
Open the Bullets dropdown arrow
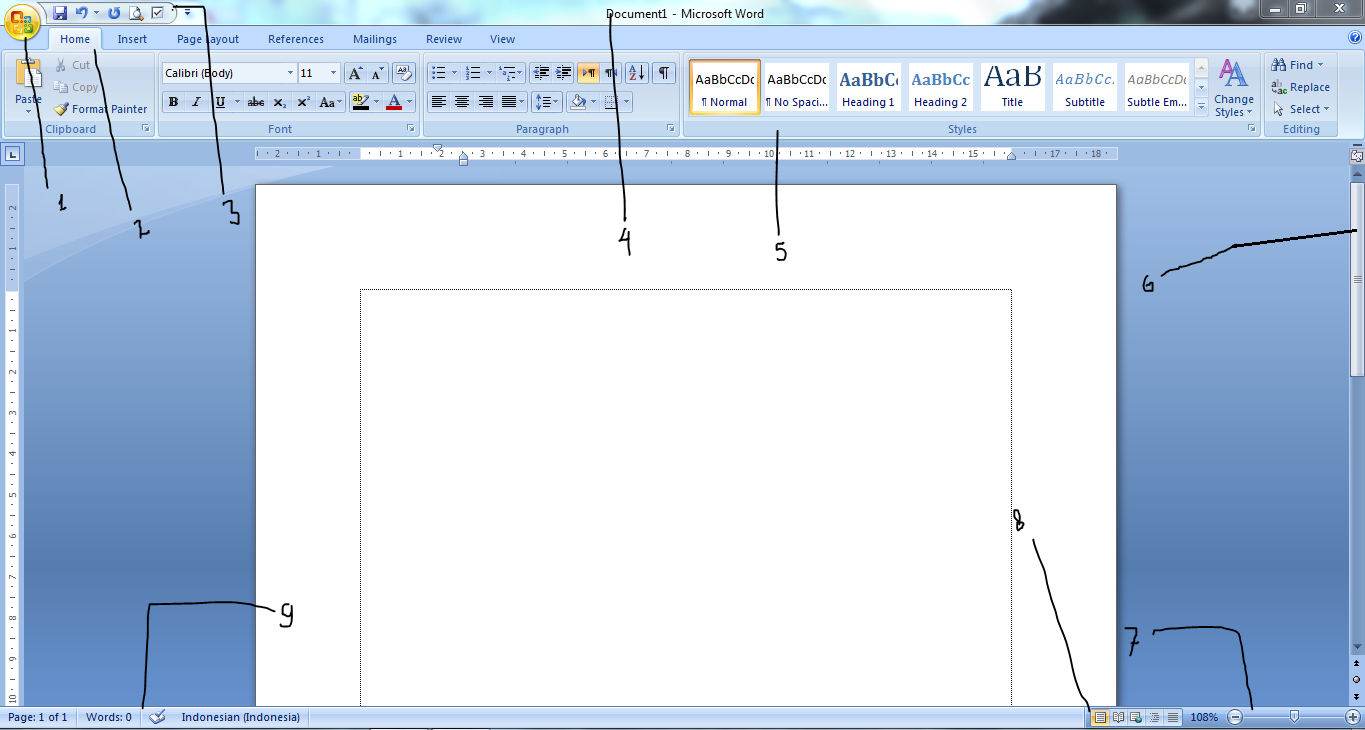click(452, 72)
